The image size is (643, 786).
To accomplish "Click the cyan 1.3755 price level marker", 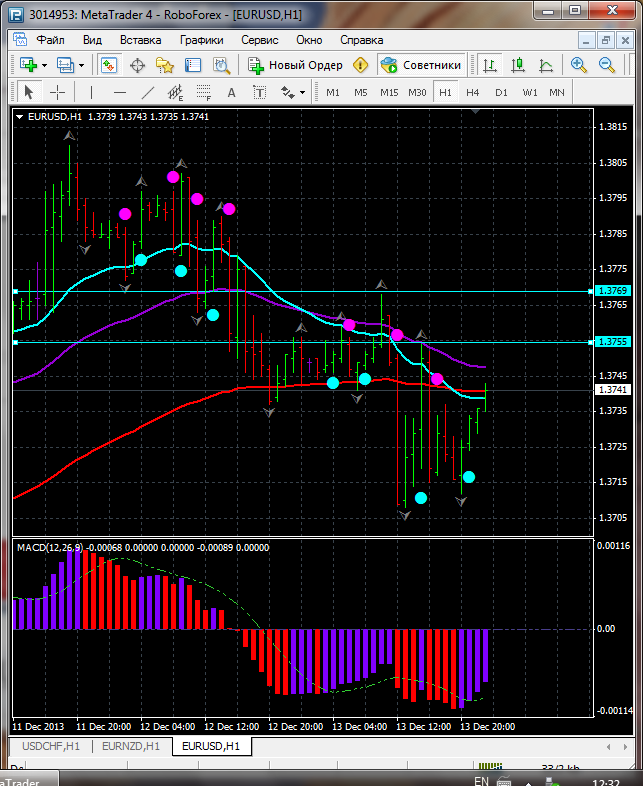I will [x=611, y=342].
